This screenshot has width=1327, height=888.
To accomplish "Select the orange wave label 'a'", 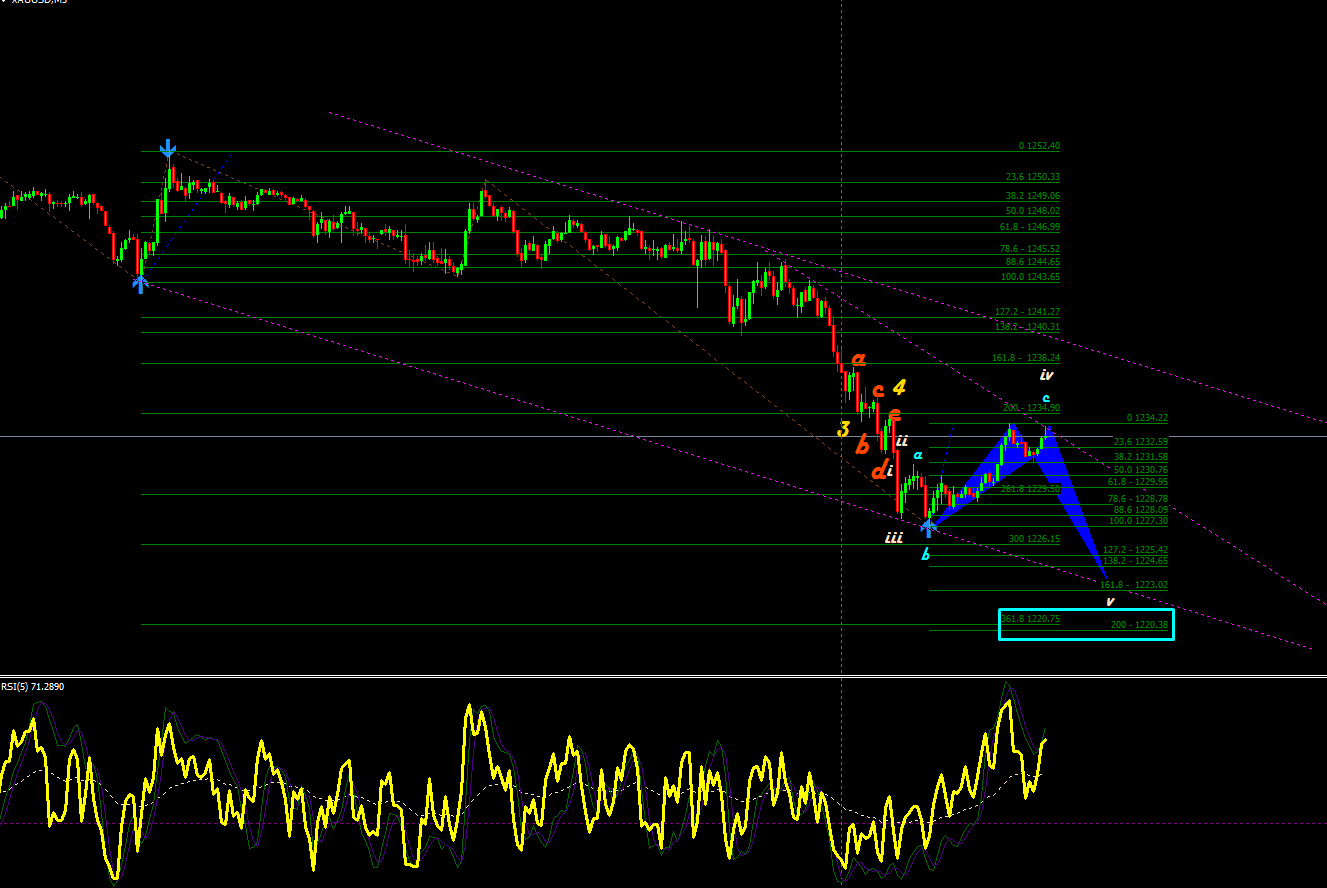I will [x=858, y=359].
